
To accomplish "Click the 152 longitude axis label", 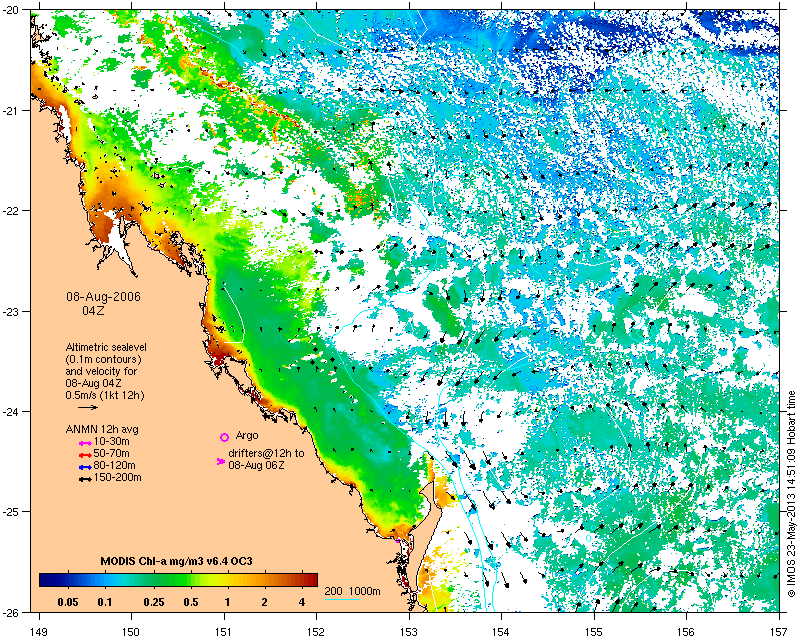I will click(x=316, y=632).
